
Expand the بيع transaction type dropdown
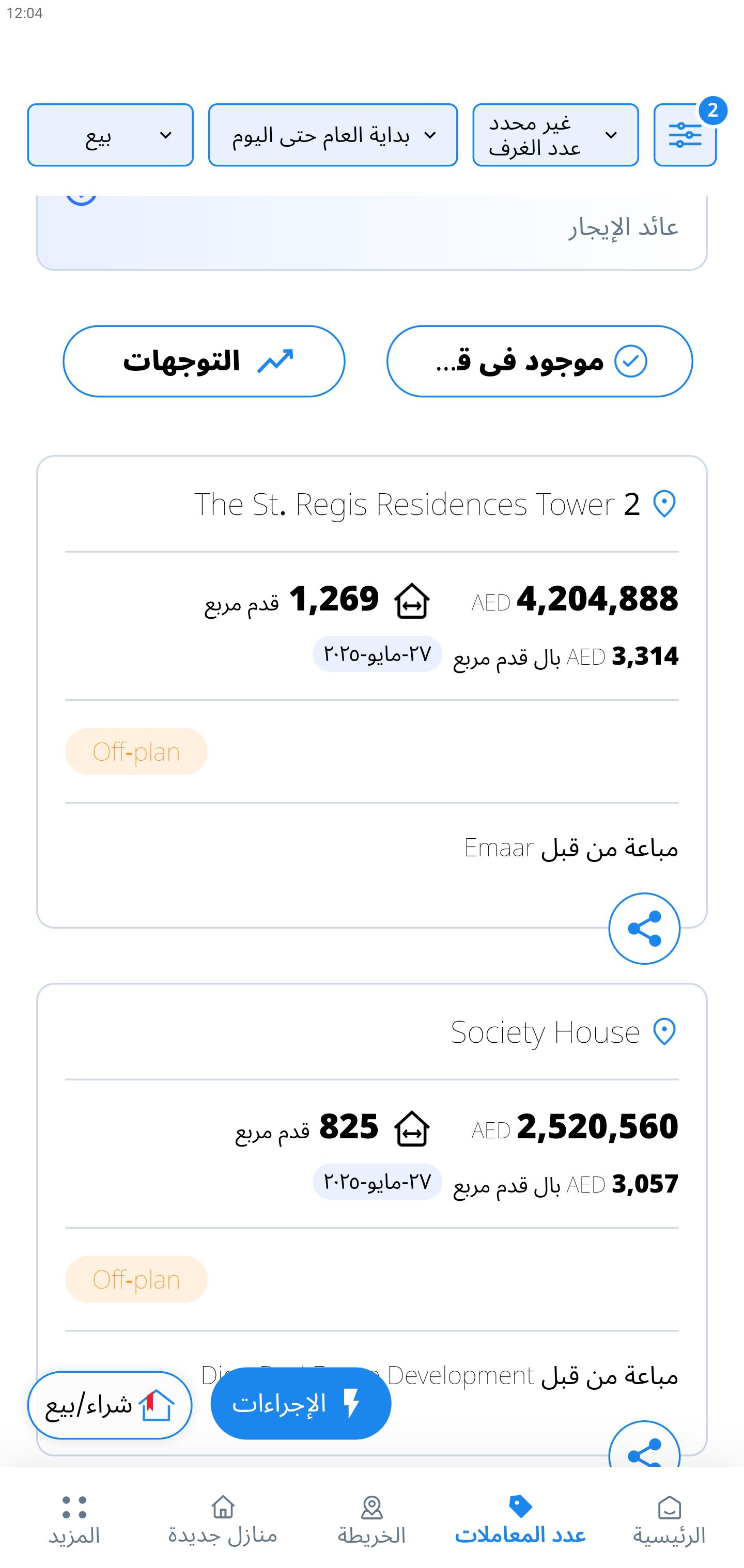(x=110, y=134)
